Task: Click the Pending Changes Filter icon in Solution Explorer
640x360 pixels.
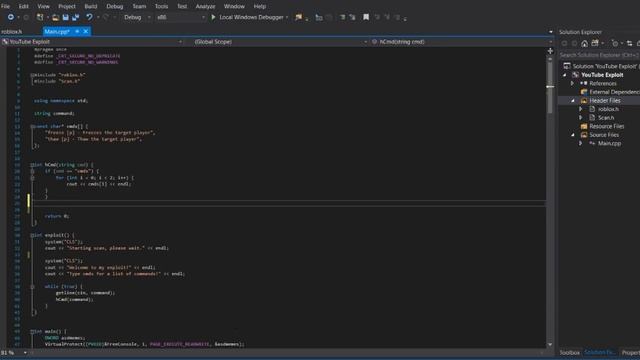Action: [x=615, y=43]
